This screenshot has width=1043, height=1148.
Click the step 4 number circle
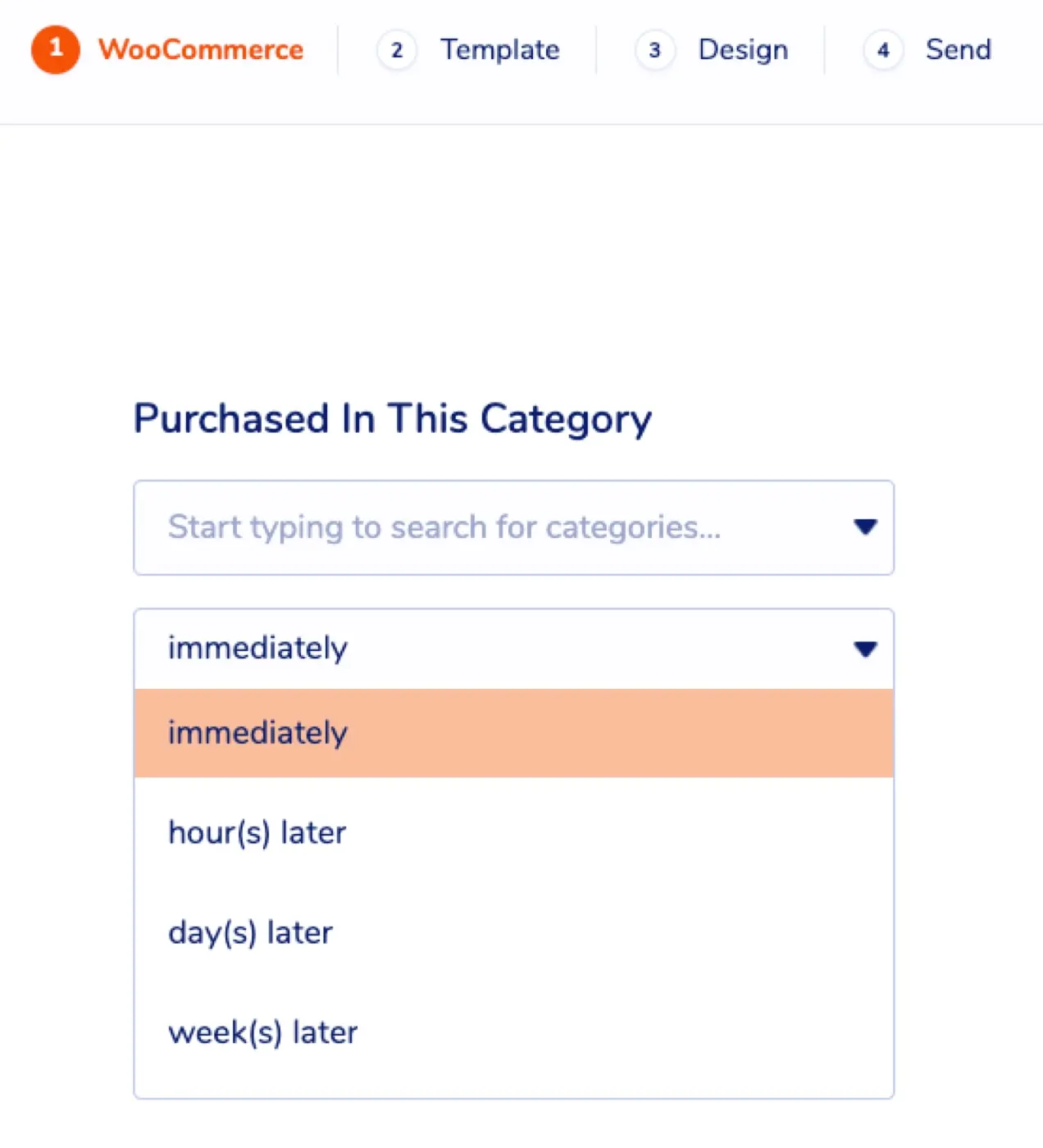click(883, 50)
